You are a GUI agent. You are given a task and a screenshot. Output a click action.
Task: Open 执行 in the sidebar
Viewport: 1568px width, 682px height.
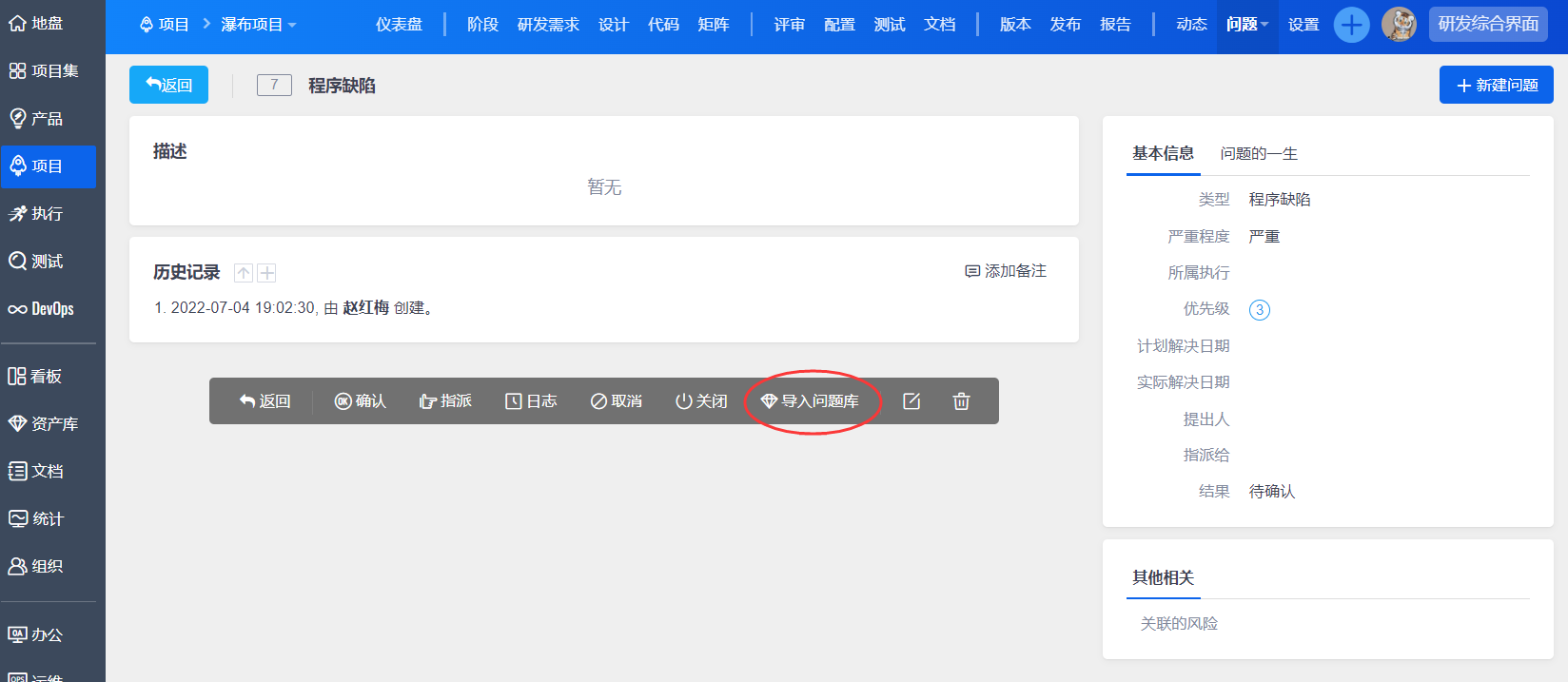tap(36, 214)
